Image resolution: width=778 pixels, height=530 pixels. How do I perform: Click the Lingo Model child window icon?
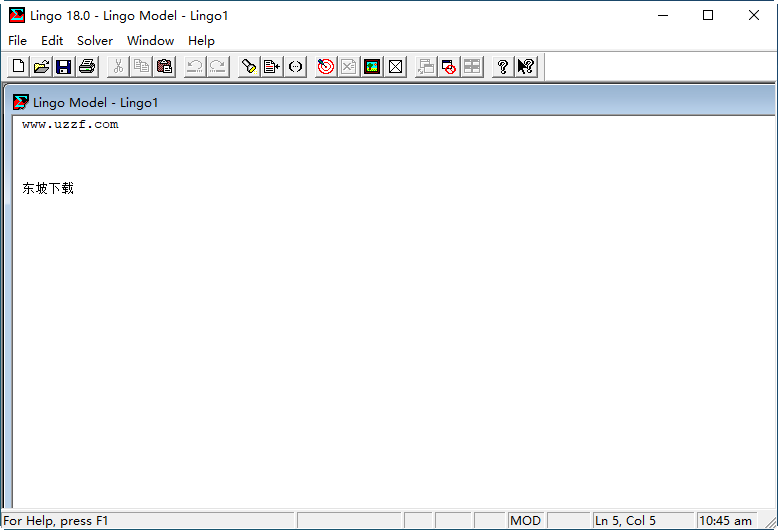pyautogui.click(x=21, y=102)
